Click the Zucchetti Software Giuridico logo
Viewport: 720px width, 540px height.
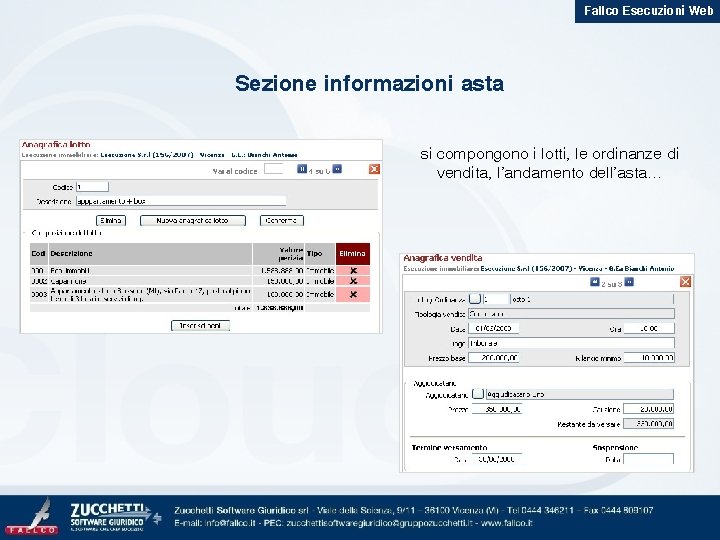coord(115,517)
